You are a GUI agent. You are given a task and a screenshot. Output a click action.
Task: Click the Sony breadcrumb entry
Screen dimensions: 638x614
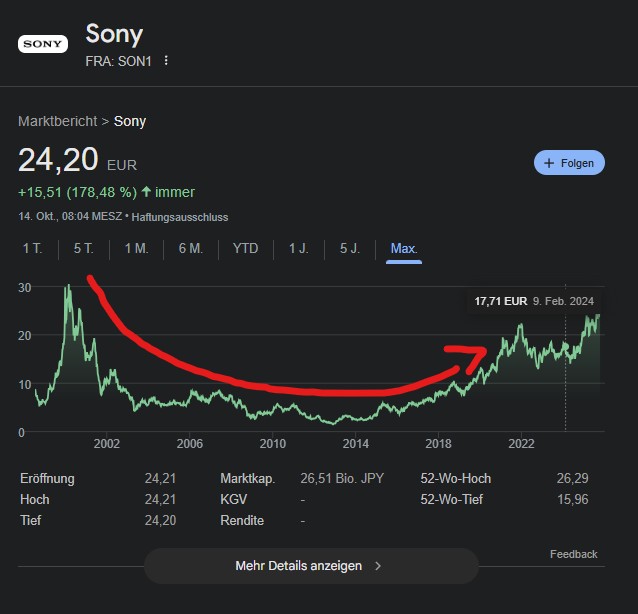(x=130, y=121)
